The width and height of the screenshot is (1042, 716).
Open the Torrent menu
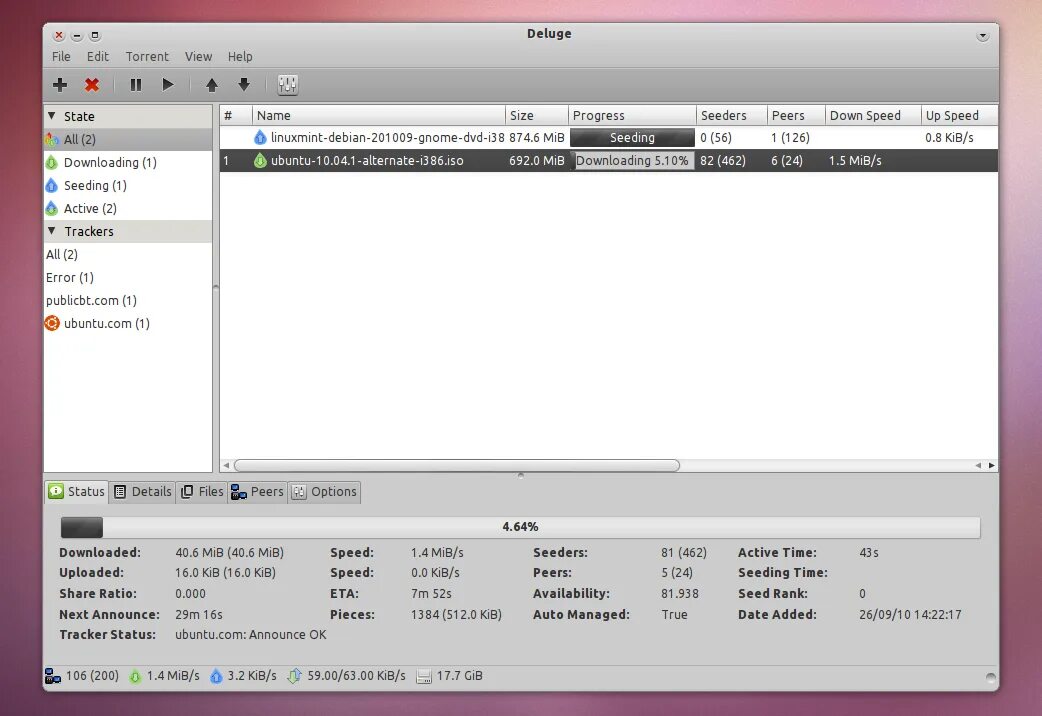coord(147,57)
